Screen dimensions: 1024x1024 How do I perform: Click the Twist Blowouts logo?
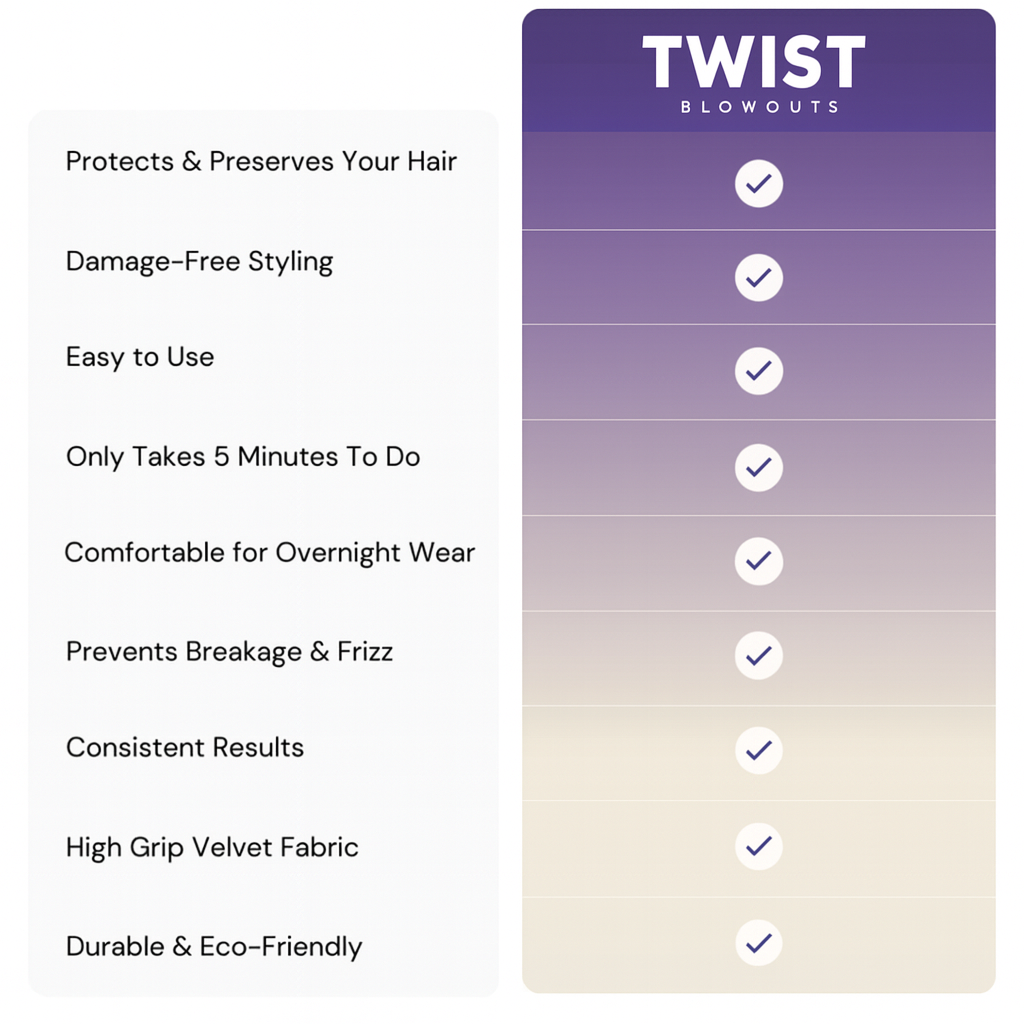tap(753, 65)
